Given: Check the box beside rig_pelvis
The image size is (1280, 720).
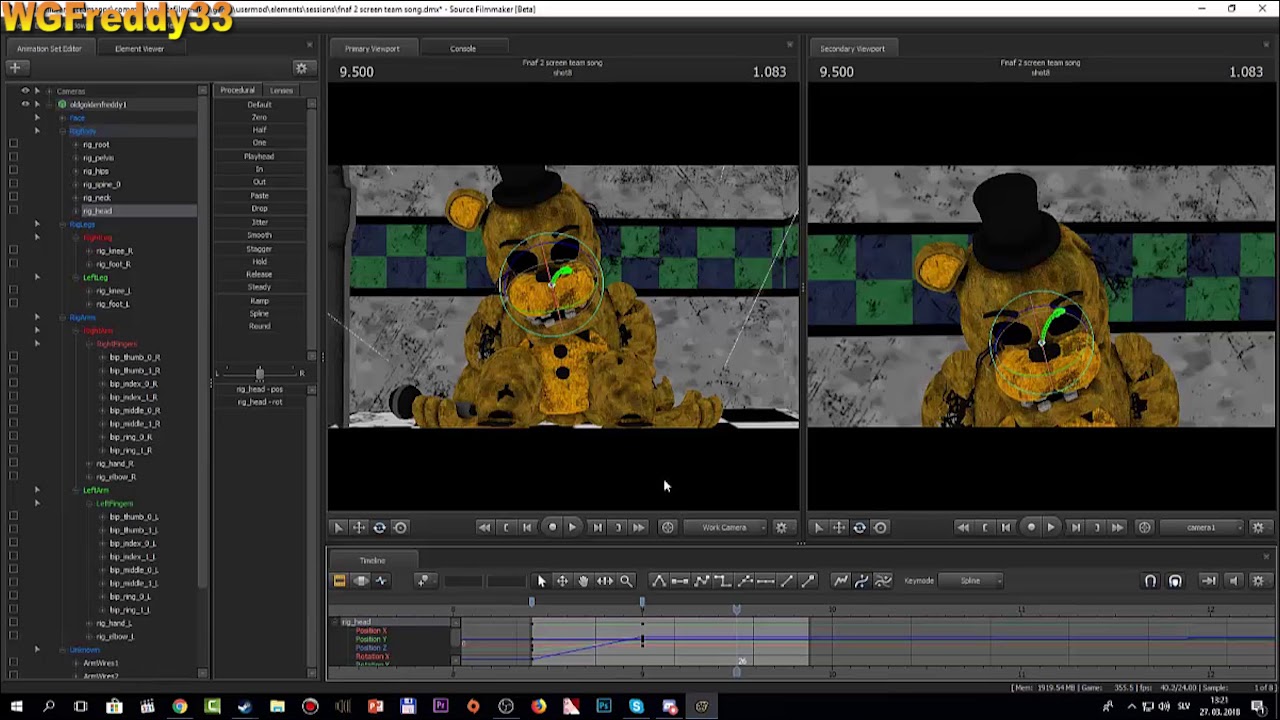Looking at the screenshot, I should point(13,157).
